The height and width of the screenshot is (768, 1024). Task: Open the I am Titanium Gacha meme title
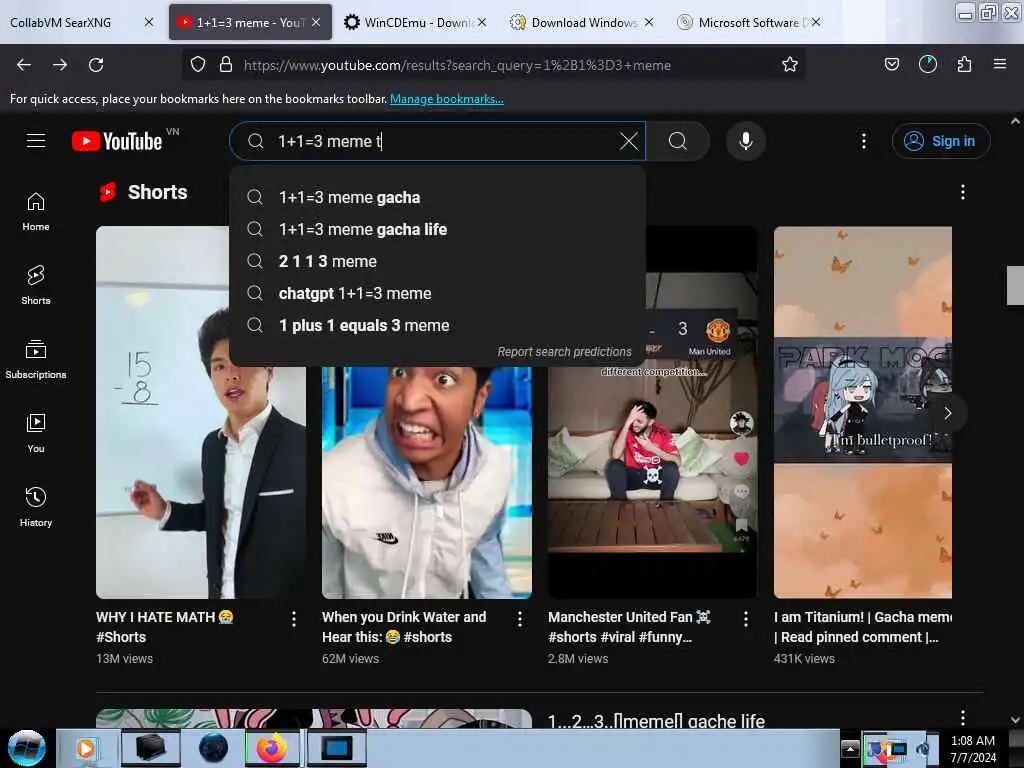tap(863, 627)
